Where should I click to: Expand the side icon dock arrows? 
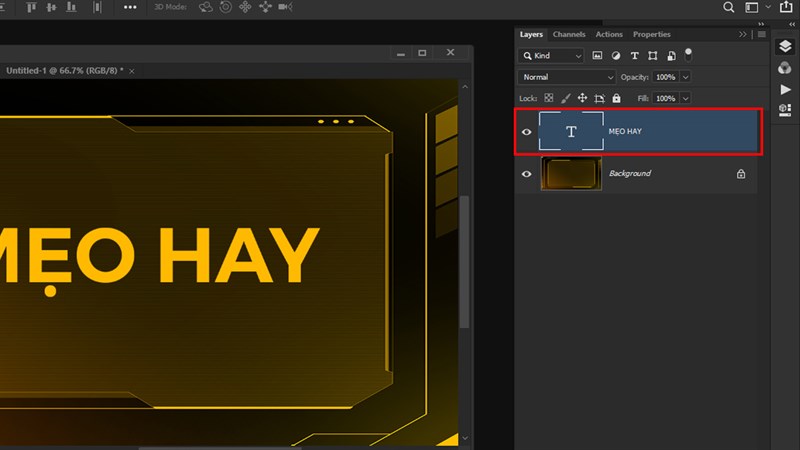pyautogui.click(x=792, y=24)
